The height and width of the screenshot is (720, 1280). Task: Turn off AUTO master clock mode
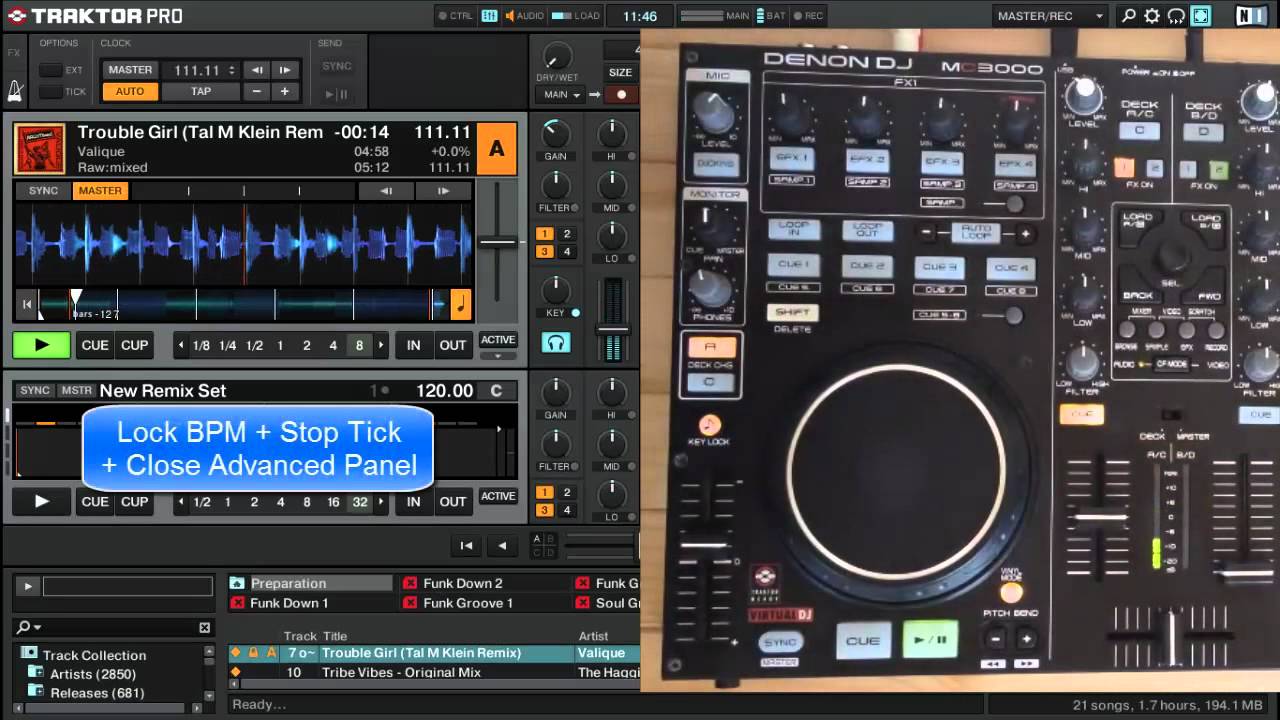[x=130, y=91]
